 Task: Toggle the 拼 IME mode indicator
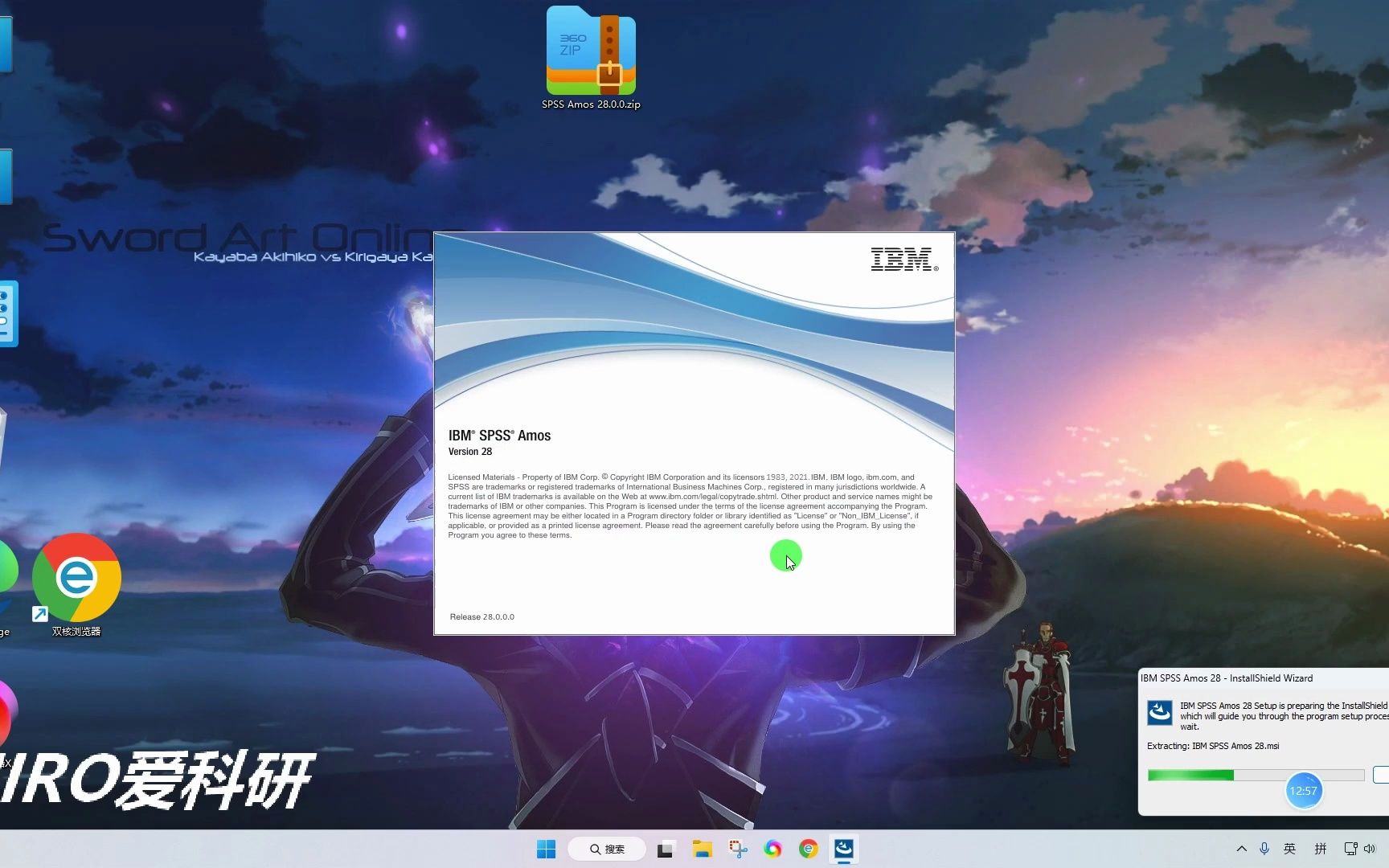pos(1320,849)
